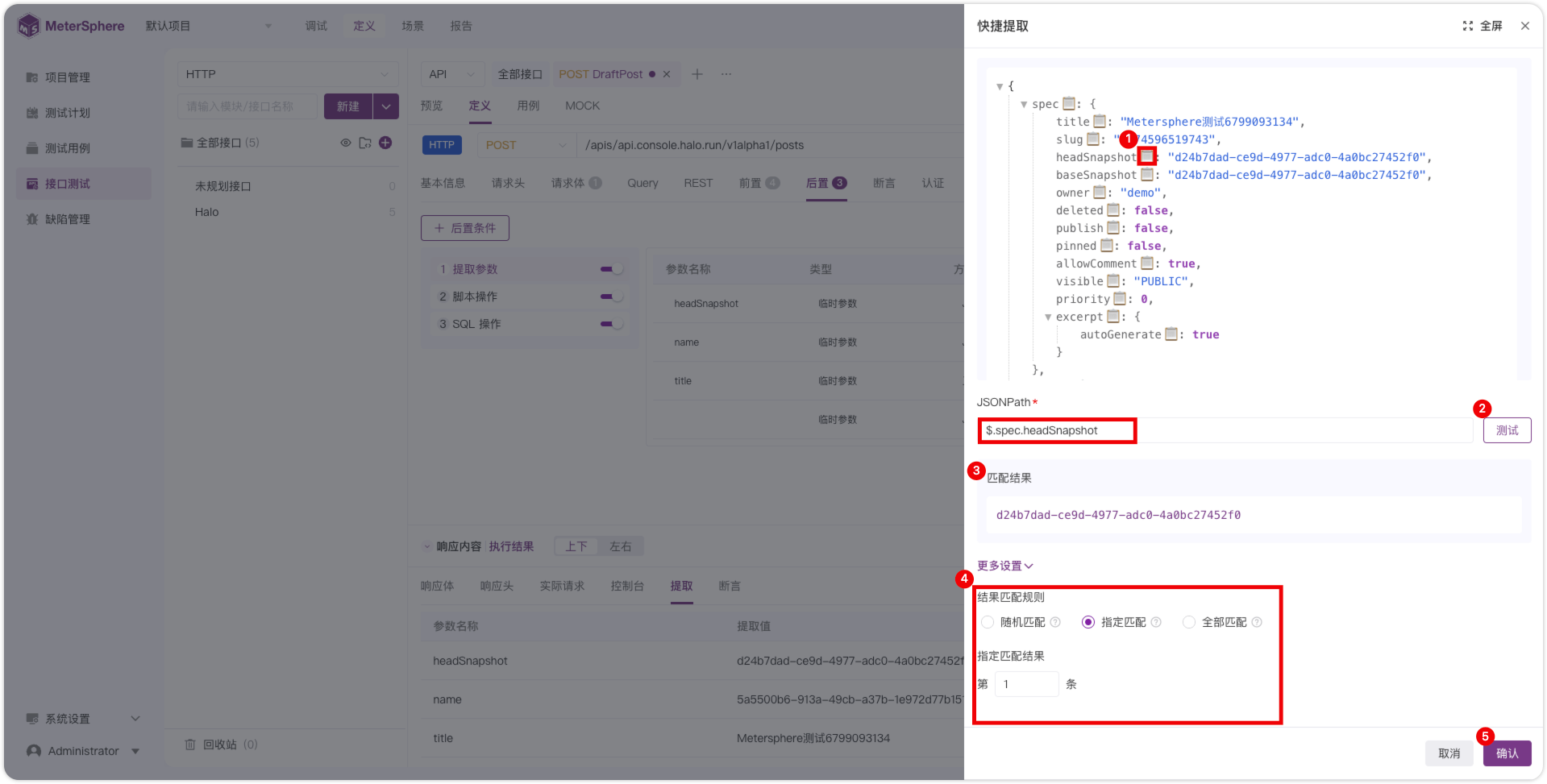The height and width of the screenshot is (784, 1547).
Task: Switch to the 断言 request tab
Action: [884, 183]
